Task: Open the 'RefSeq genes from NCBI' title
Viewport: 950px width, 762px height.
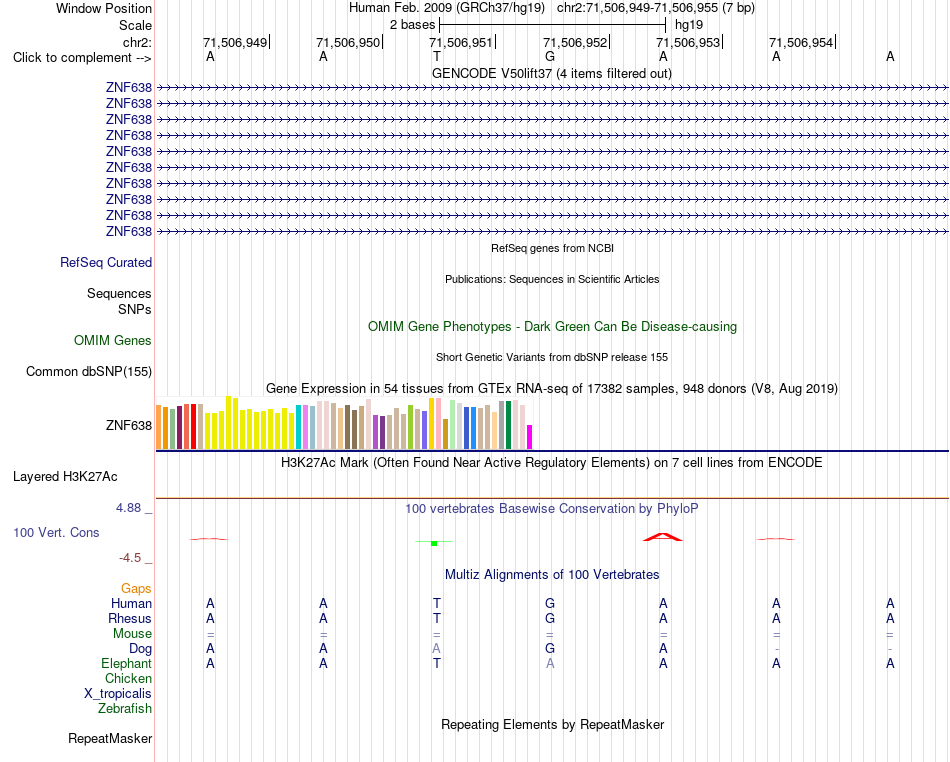Action: coord(552,248)
